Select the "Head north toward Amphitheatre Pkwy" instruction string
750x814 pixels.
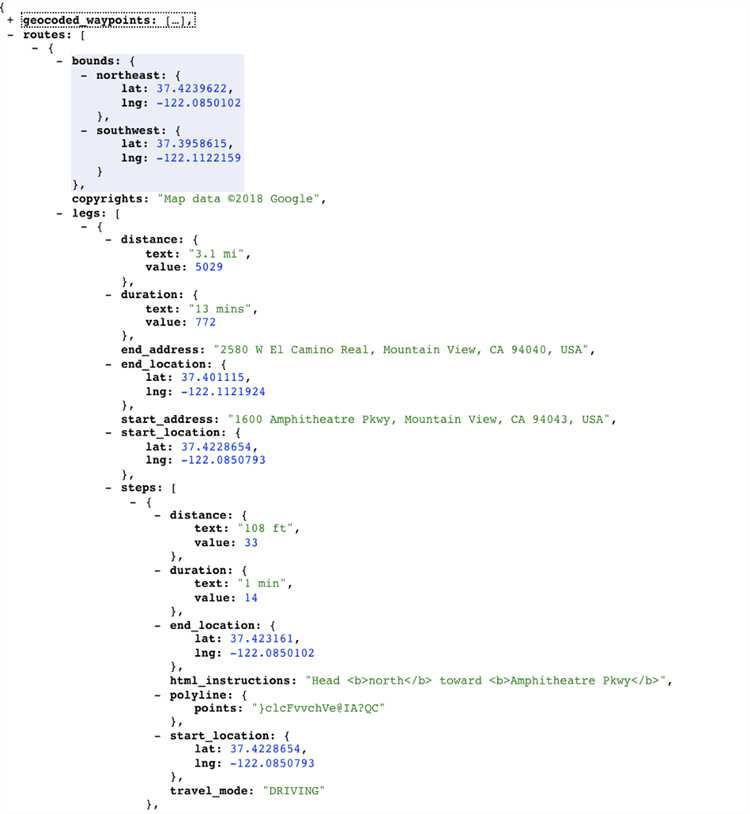click(x=486, y=681)
